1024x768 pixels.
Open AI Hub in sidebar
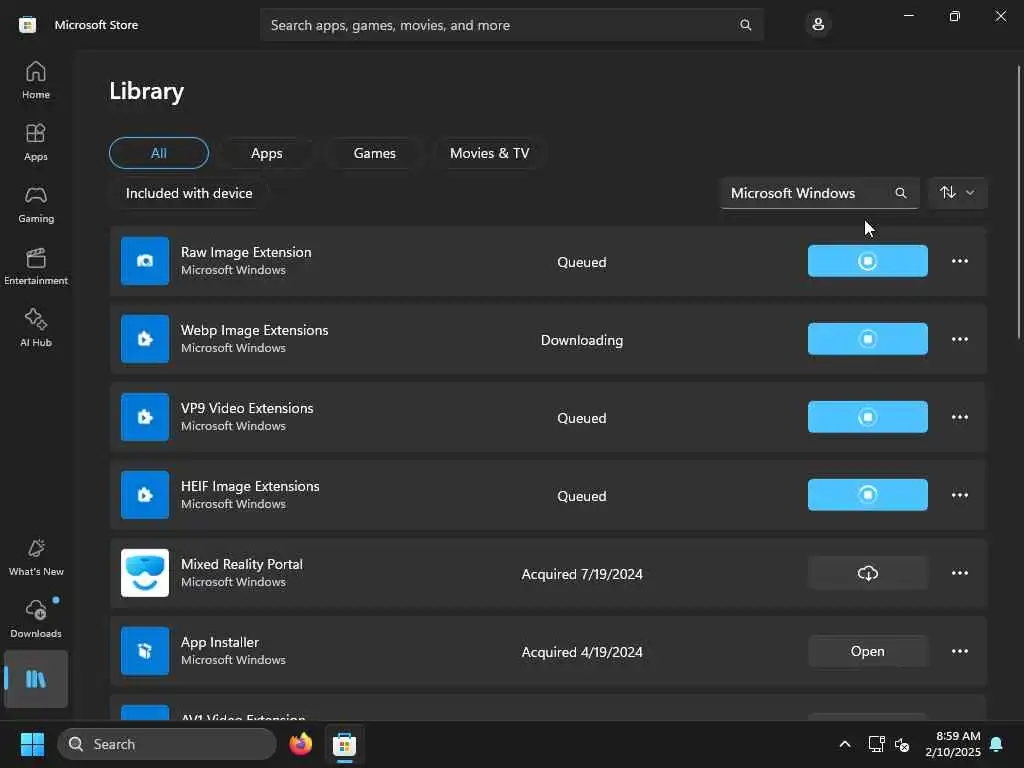coord(36,328)
